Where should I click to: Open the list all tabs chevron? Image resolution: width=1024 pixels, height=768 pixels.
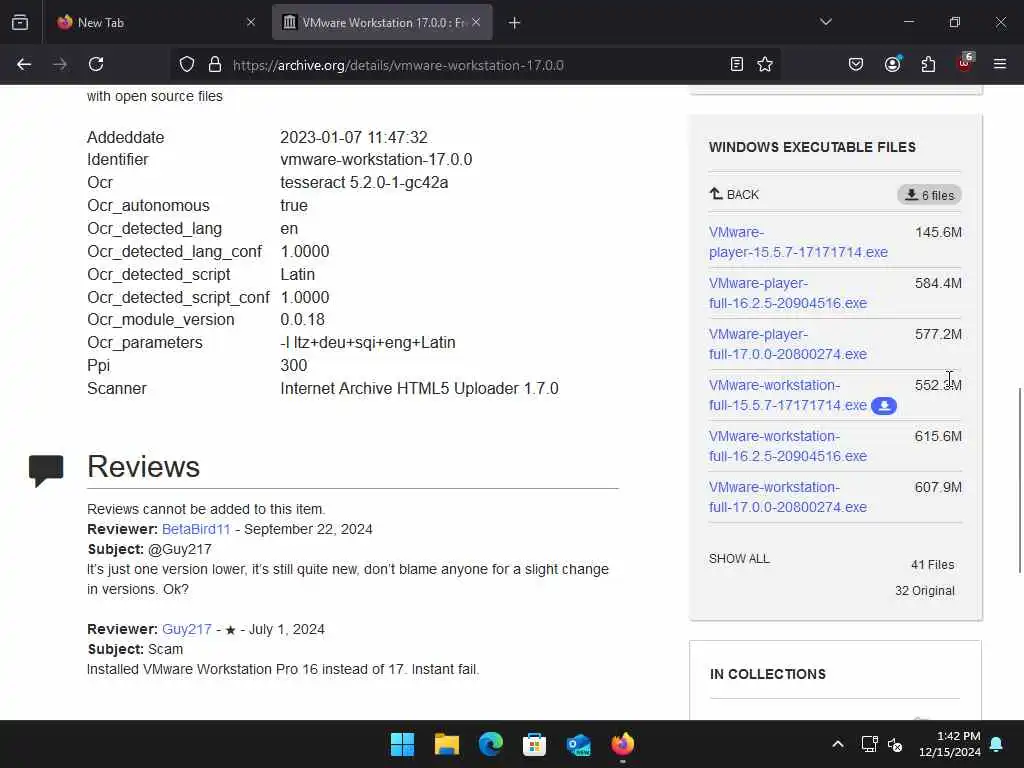click(825, 22)
